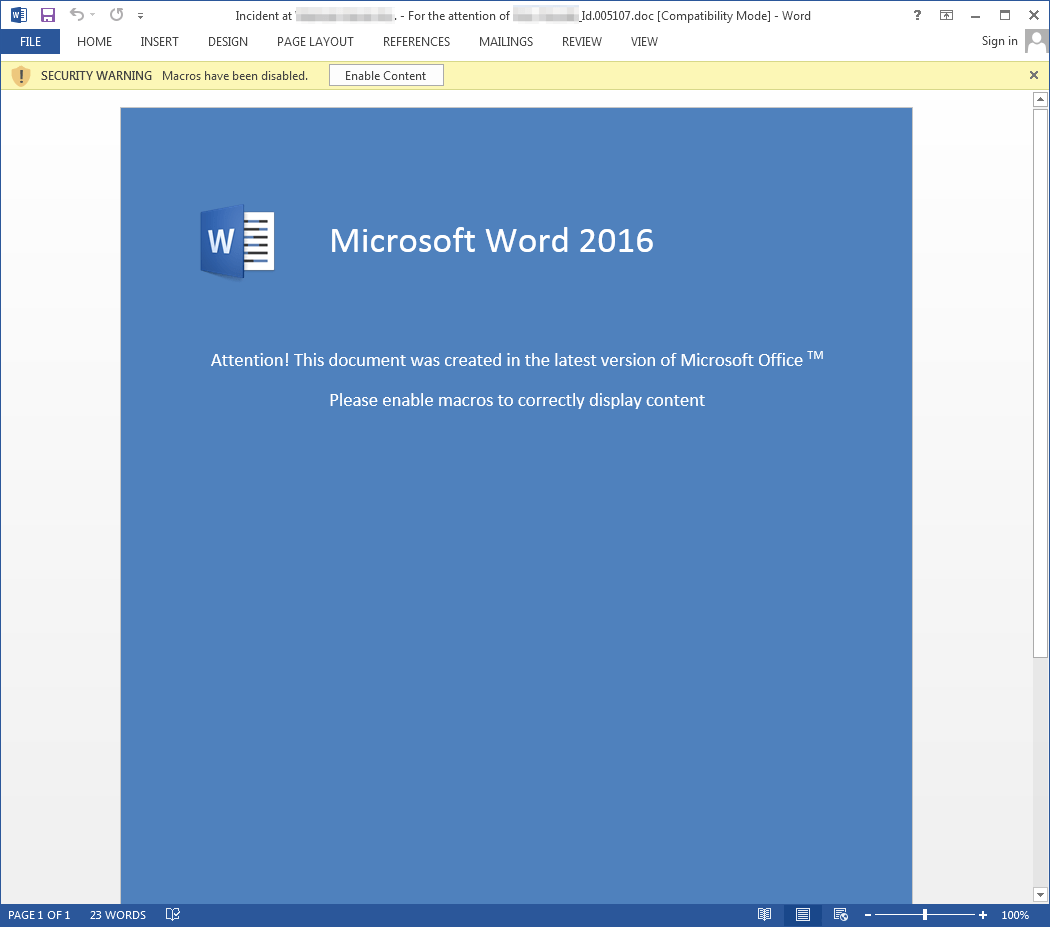Dismiss the security warning message bar
The height and width of the screenshot is (927, 1050).
1034,75
